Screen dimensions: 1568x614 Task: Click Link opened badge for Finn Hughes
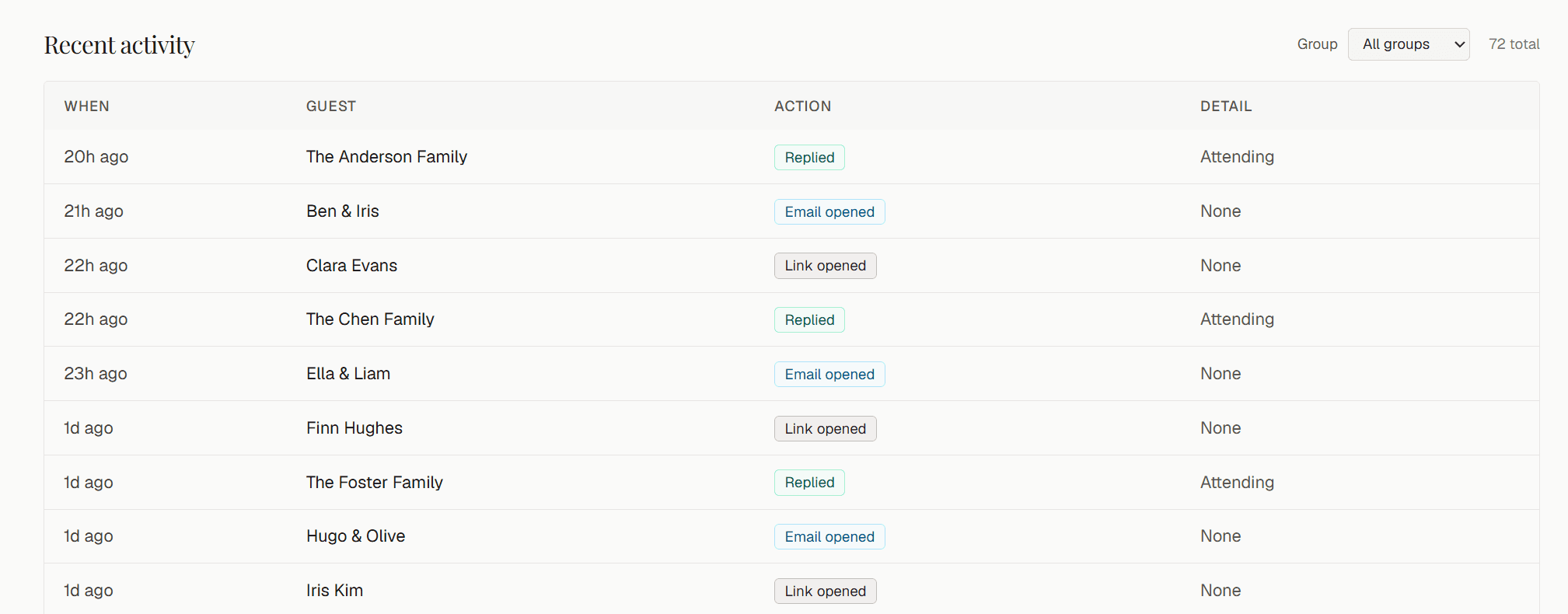tap(825, 429)
